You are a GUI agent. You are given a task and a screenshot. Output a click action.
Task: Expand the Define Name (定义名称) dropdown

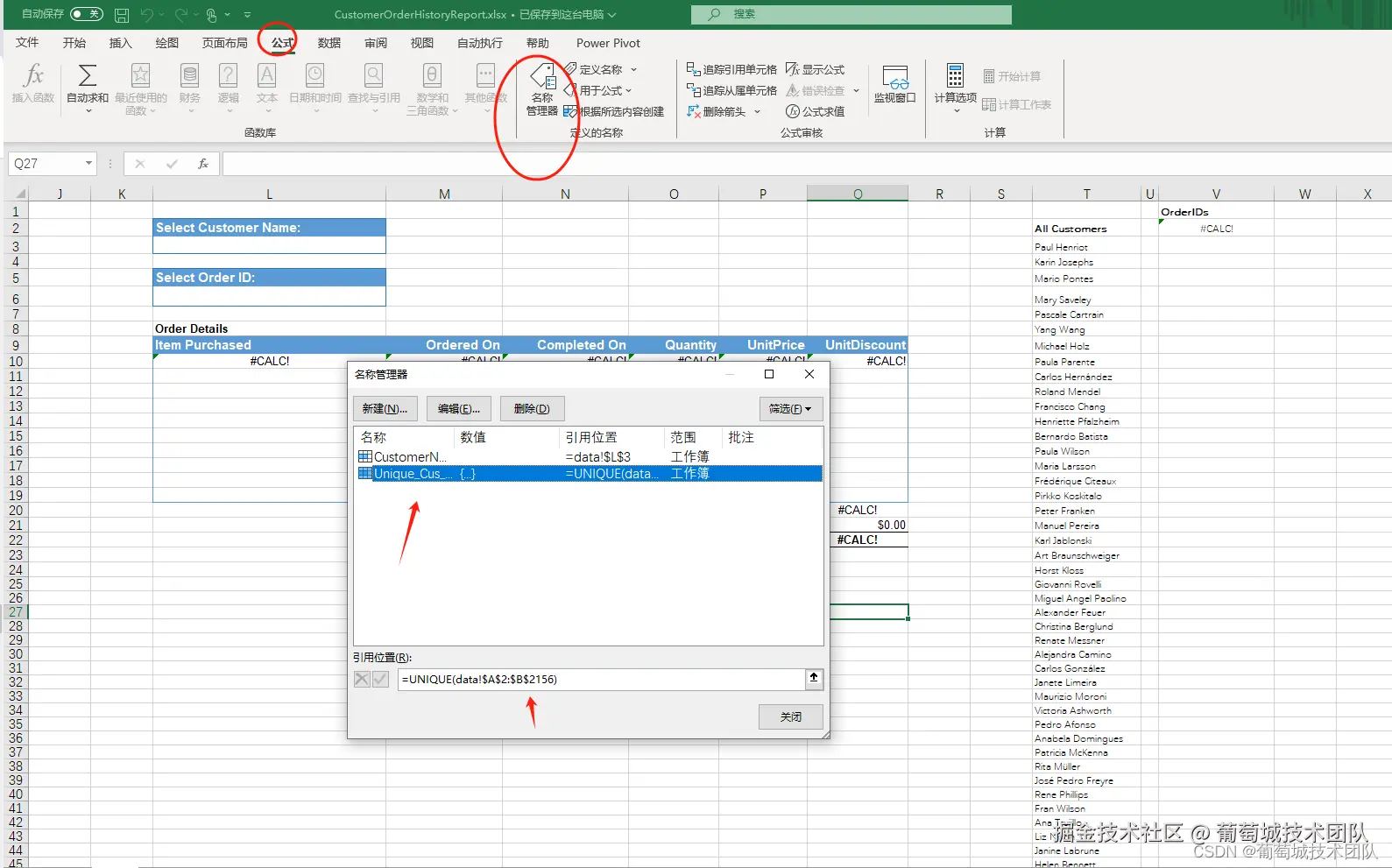(633, 69)
